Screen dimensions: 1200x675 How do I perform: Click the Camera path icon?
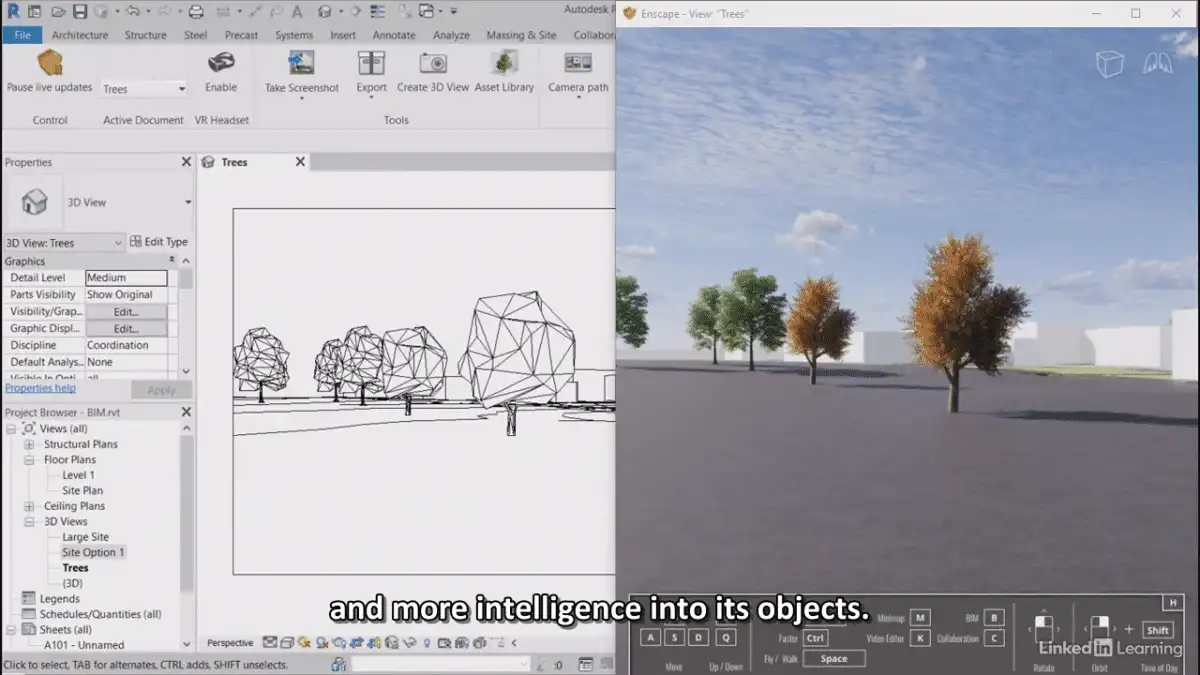(578, 63)
